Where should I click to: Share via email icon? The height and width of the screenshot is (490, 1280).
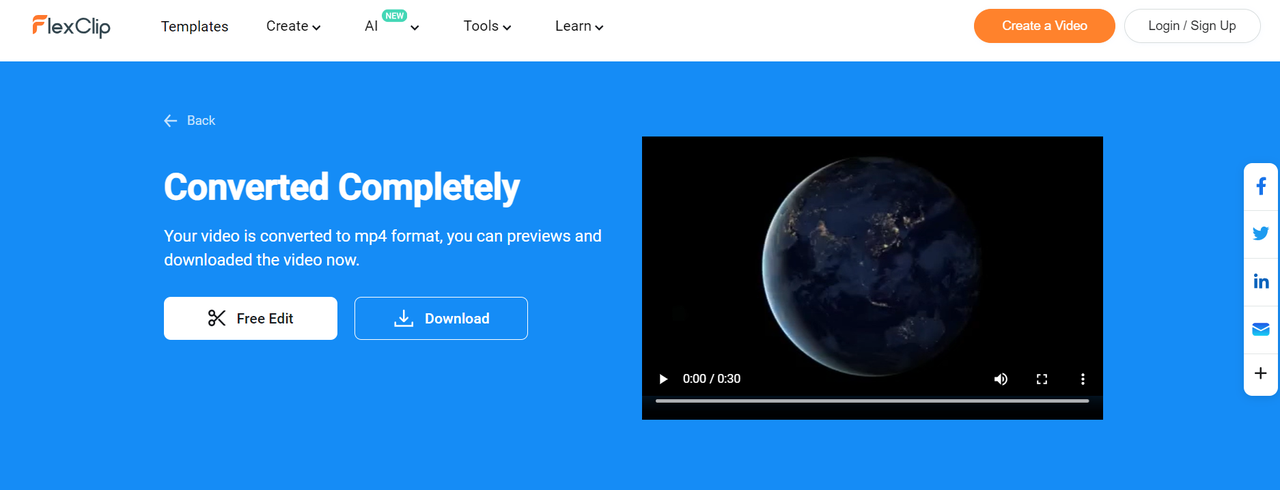1261,329
